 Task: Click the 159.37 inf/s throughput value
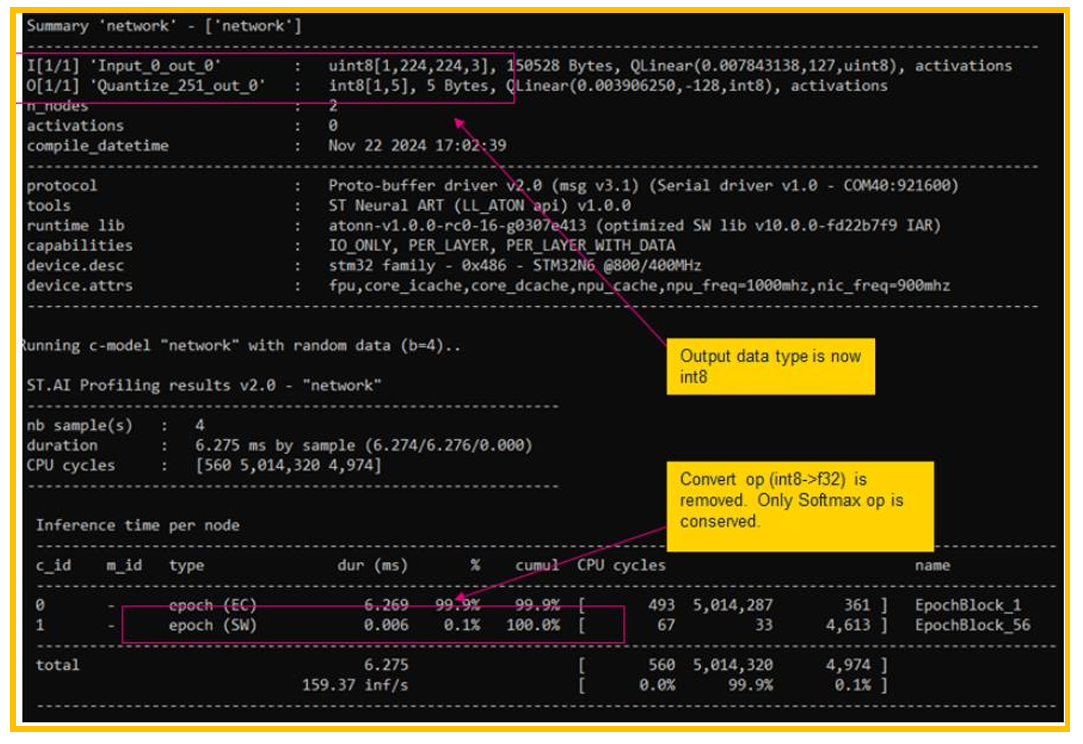pos(355,685)
